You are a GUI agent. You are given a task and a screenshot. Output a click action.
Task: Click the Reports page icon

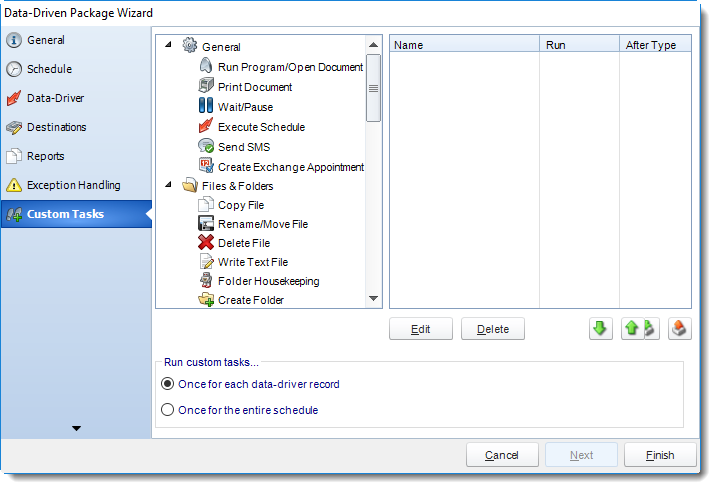[14, 156]
